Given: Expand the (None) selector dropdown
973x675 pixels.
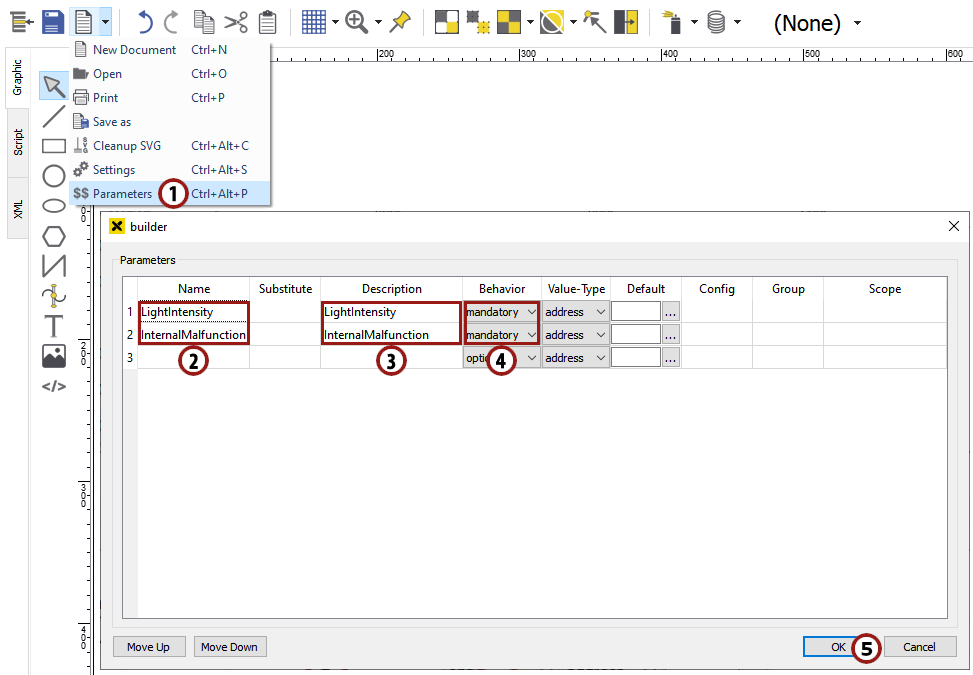Looking at the screenshot, I should coord(857,23).
